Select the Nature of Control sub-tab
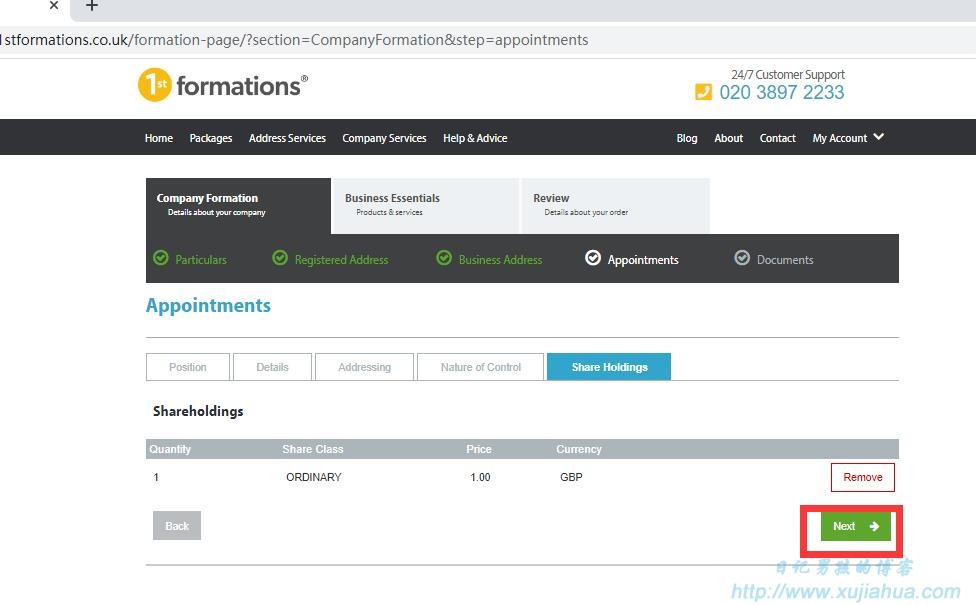 [481, 367]
